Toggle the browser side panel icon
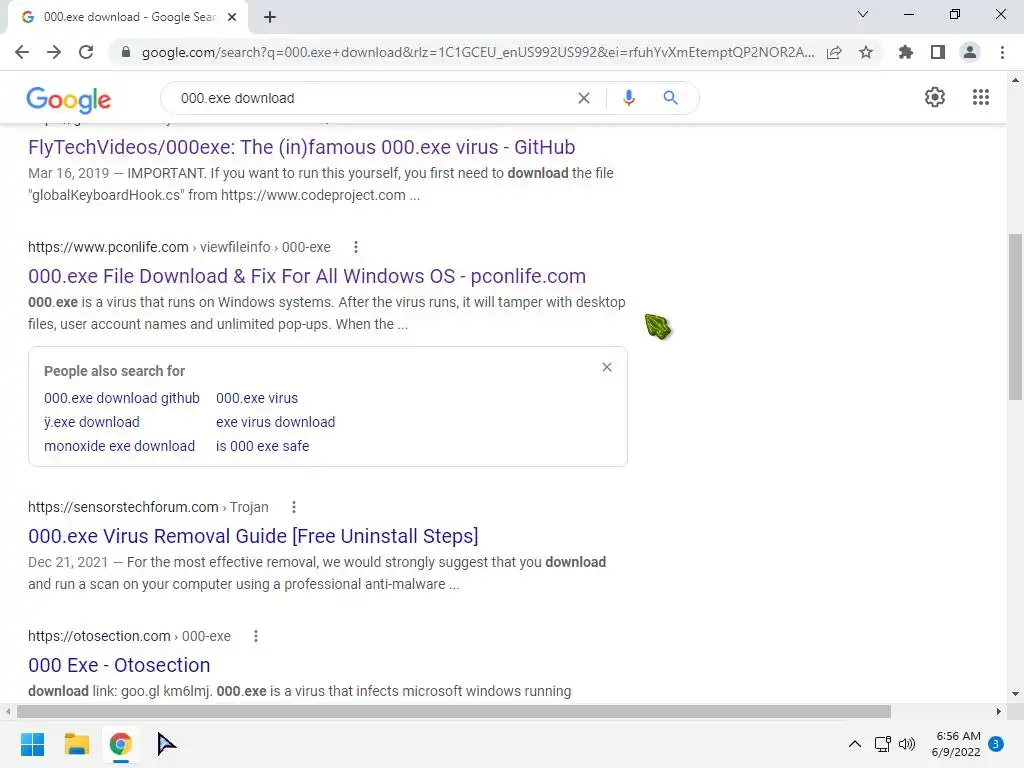The height and width of the screenshot is (768, 1024). [938, 52]
